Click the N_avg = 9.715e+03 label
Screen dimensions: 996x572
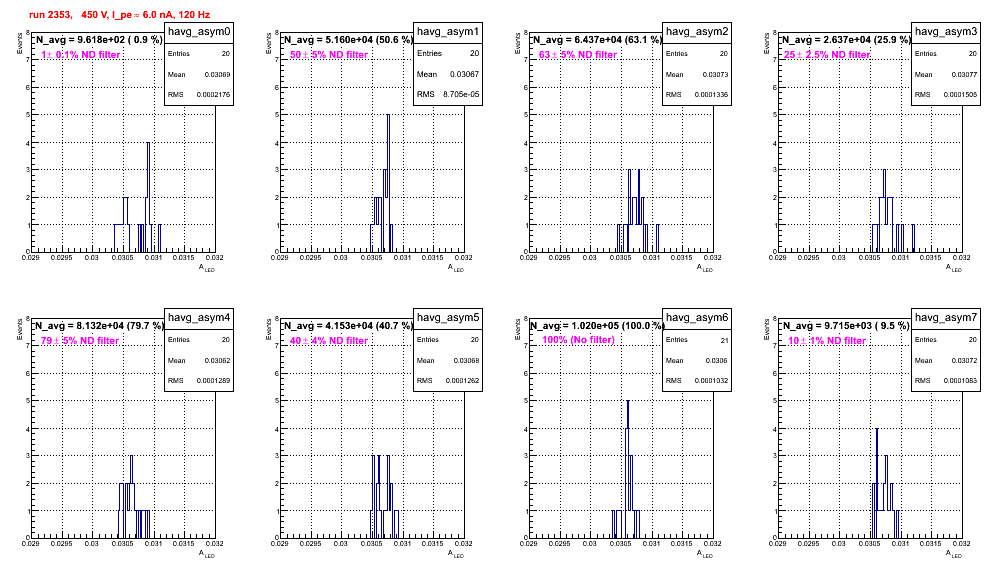point(846,325)
